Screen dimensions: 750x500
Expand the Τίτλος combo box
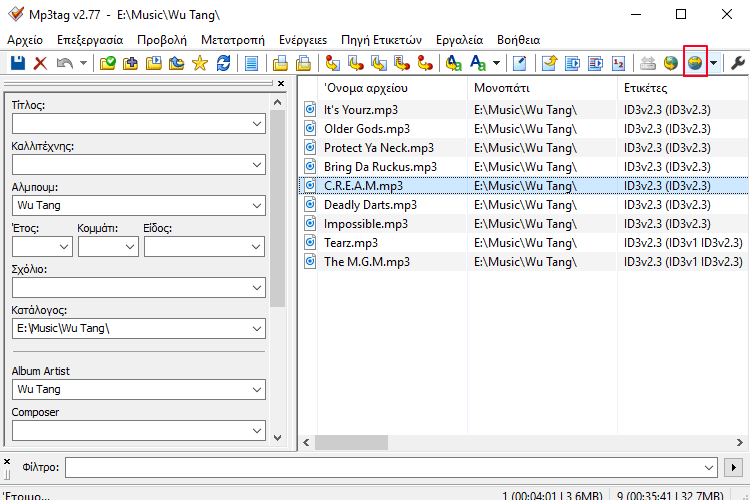(256, 124)
